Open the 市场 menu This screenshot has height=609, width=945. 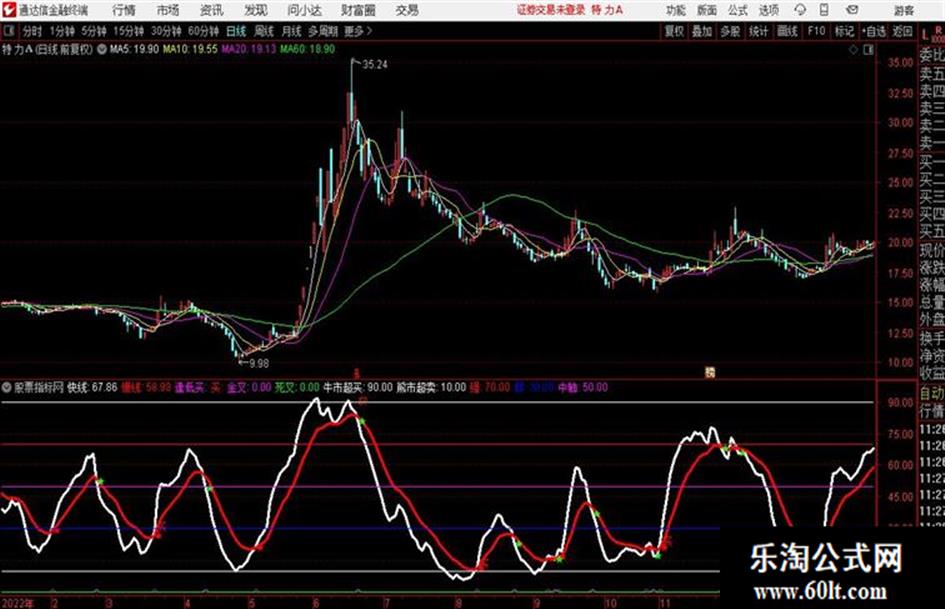tap(168, 10)
